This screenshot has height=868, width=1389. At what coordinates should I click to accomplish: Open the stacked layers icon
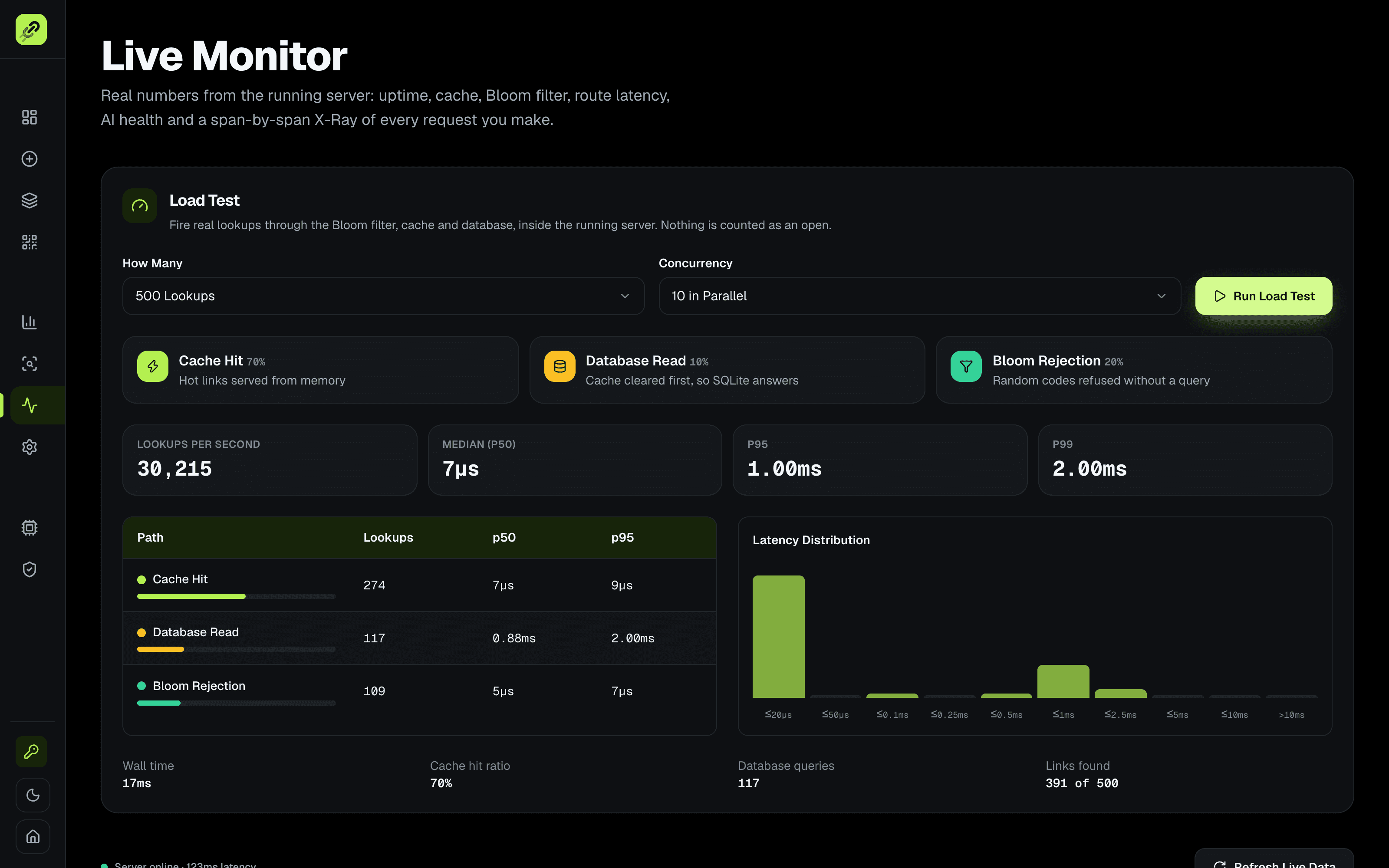29,201
